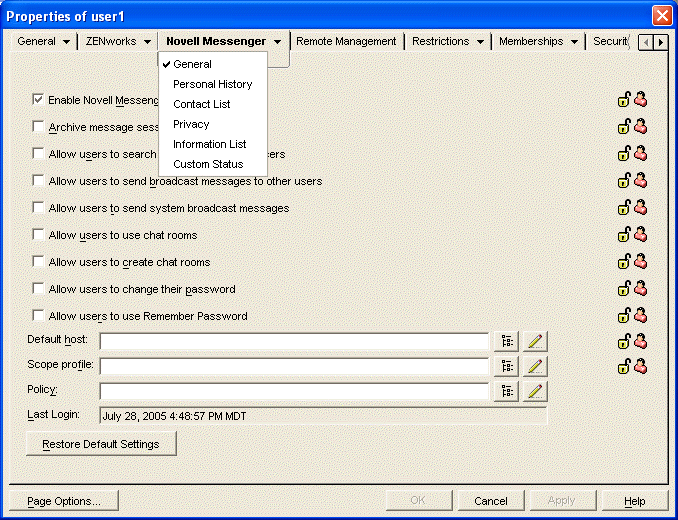
Task: Click Restore Default Settings button
Action: (x=101, y=444)
